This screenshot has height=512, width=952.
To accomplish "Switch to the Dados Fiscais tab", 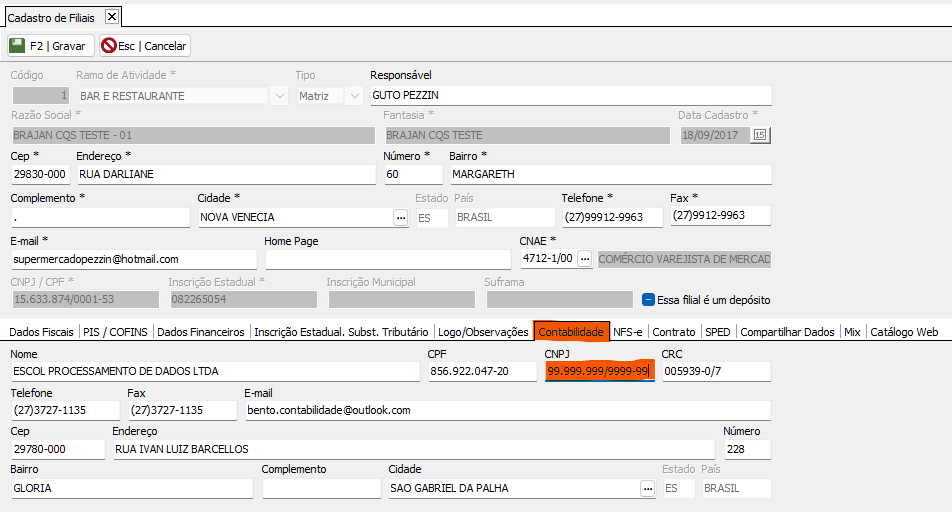I will point(41,332).
